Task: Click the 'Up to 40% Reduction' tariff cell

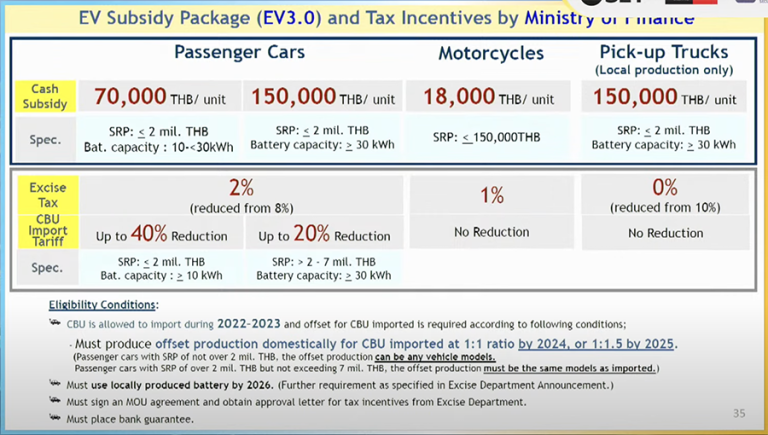Action: click(160, 235)
